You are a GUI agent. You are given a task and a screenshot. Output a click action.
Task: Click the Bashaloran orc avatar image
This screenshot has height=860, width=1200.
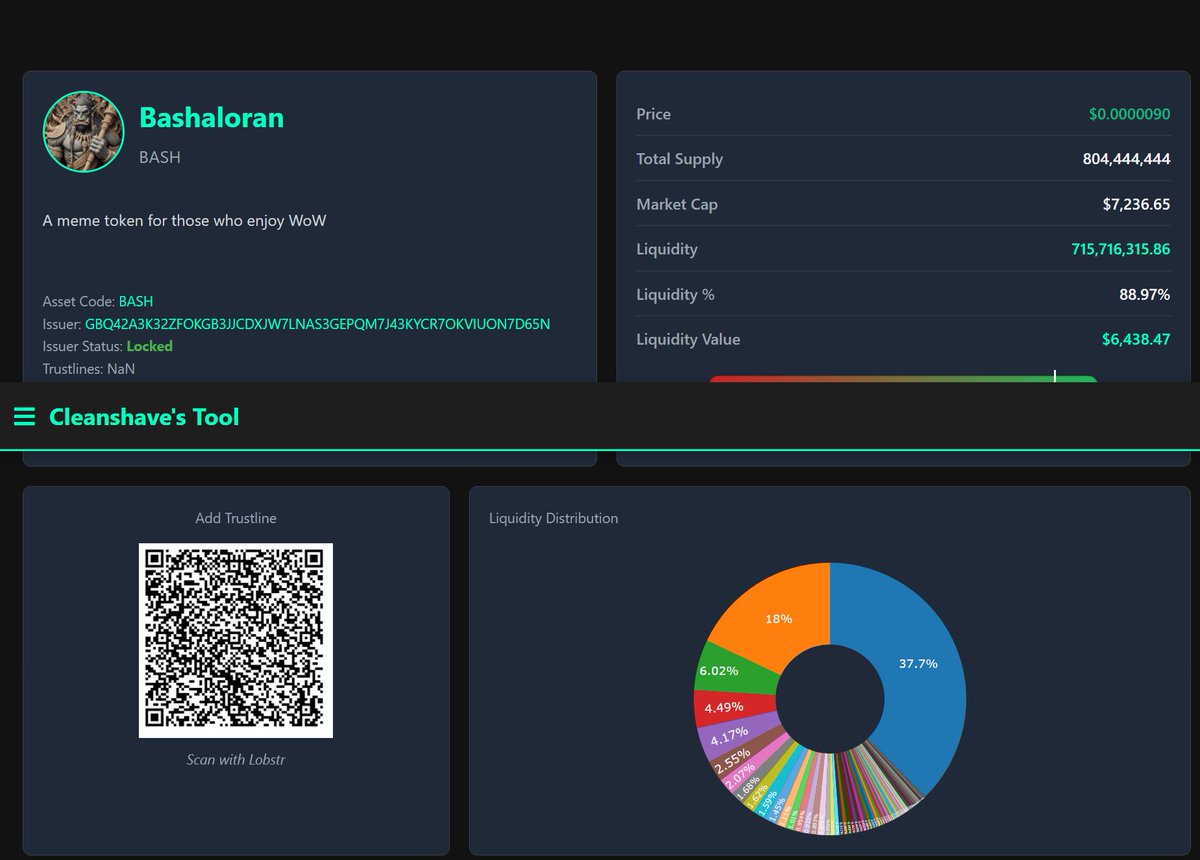[x=84, y=132]
